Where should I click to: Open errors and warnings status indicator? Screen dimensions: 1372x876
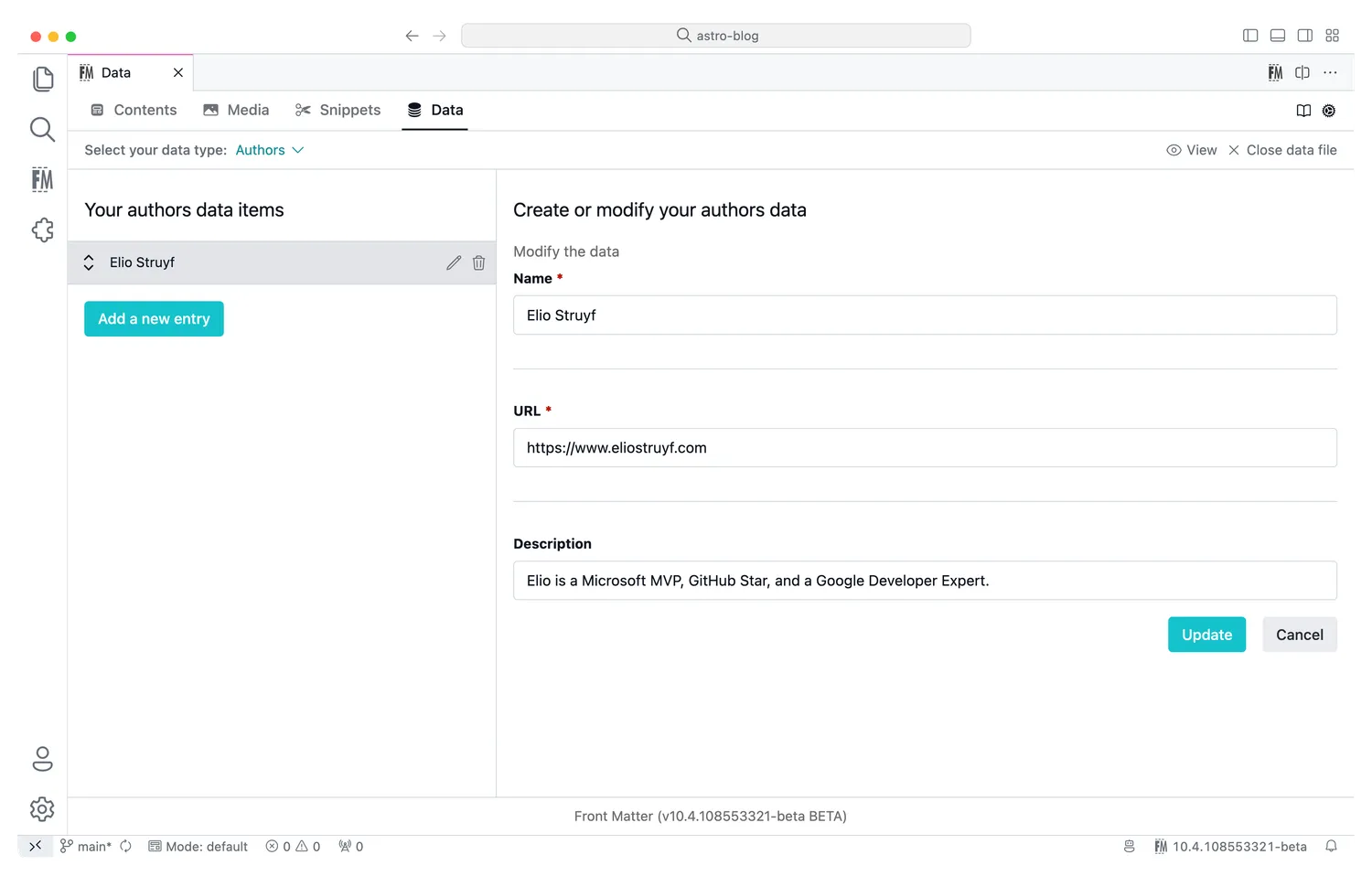(x=293, y=847)
